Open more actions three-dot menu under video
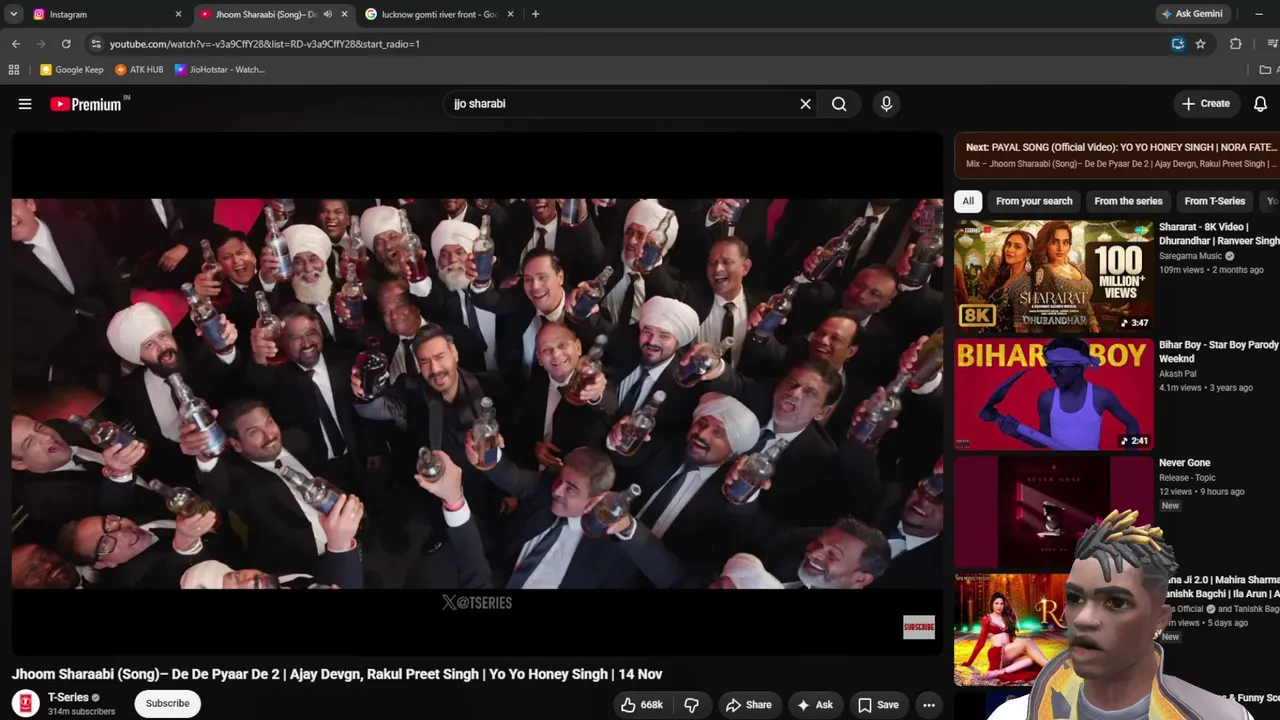The image size is (1280, 720). point(929,705)
